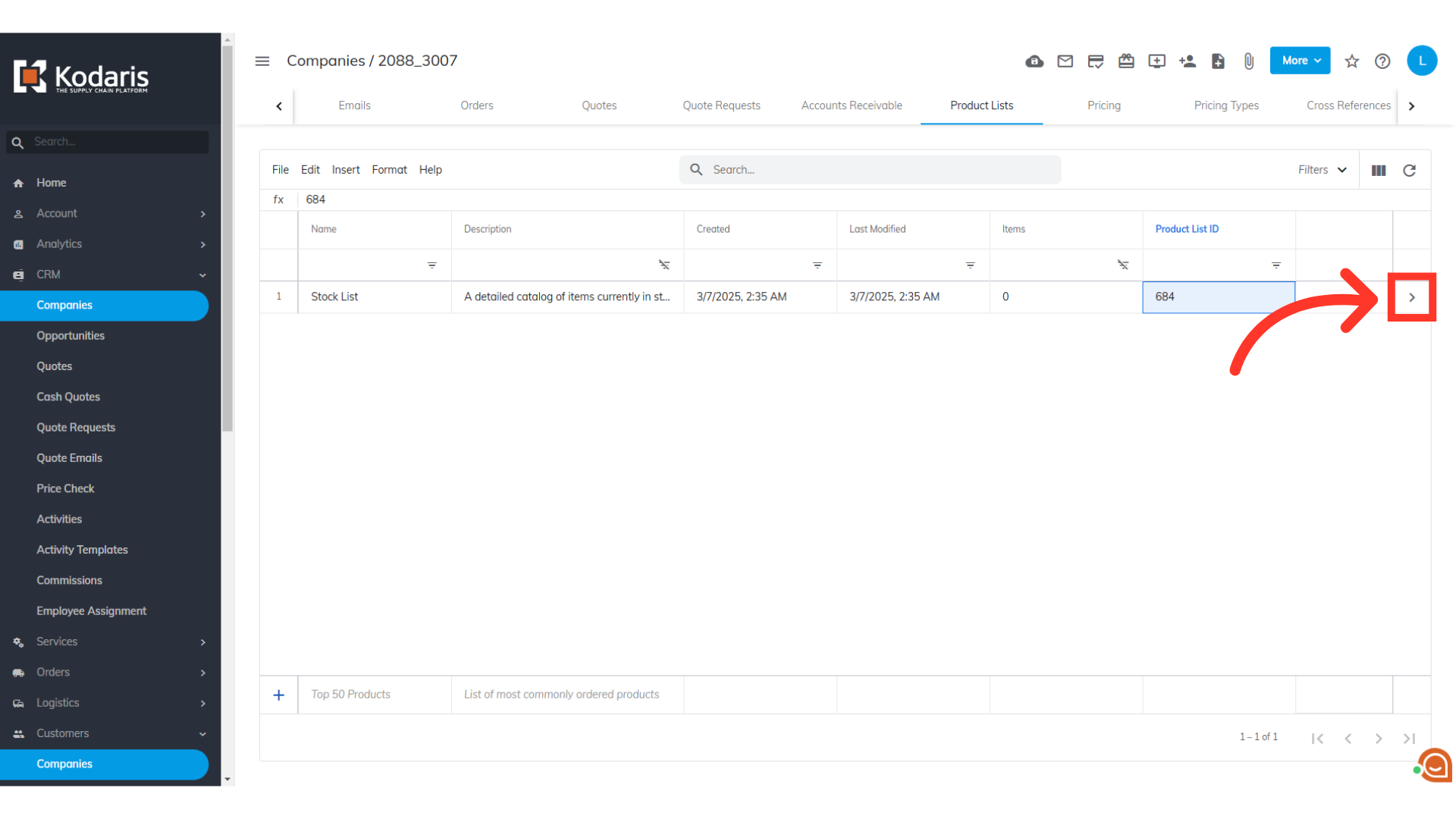
Task: Expand the Filters dropdown
Action: (x=1322, y=170)
